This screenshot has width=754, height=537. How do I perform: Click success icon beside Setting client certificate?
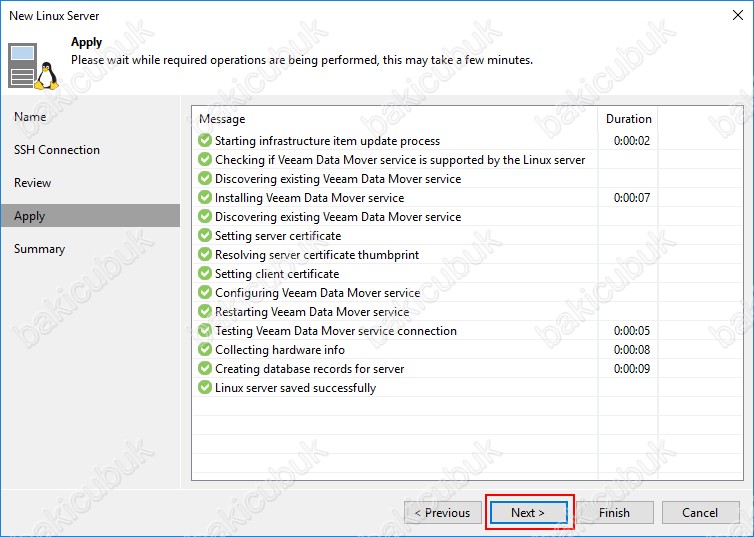[x=205, y=273]
